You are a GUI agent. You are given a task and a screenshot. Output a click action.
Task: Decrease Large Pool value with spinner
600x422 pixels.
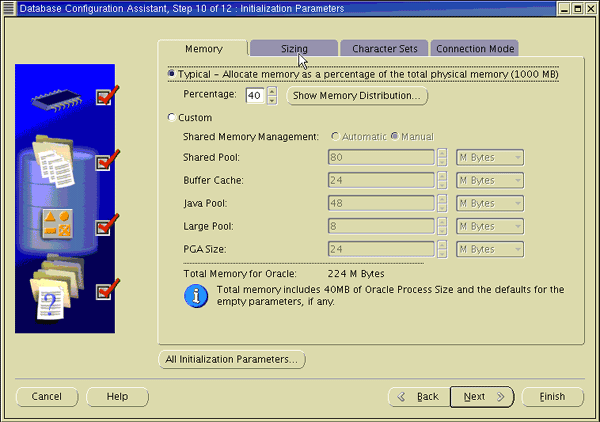442,231
